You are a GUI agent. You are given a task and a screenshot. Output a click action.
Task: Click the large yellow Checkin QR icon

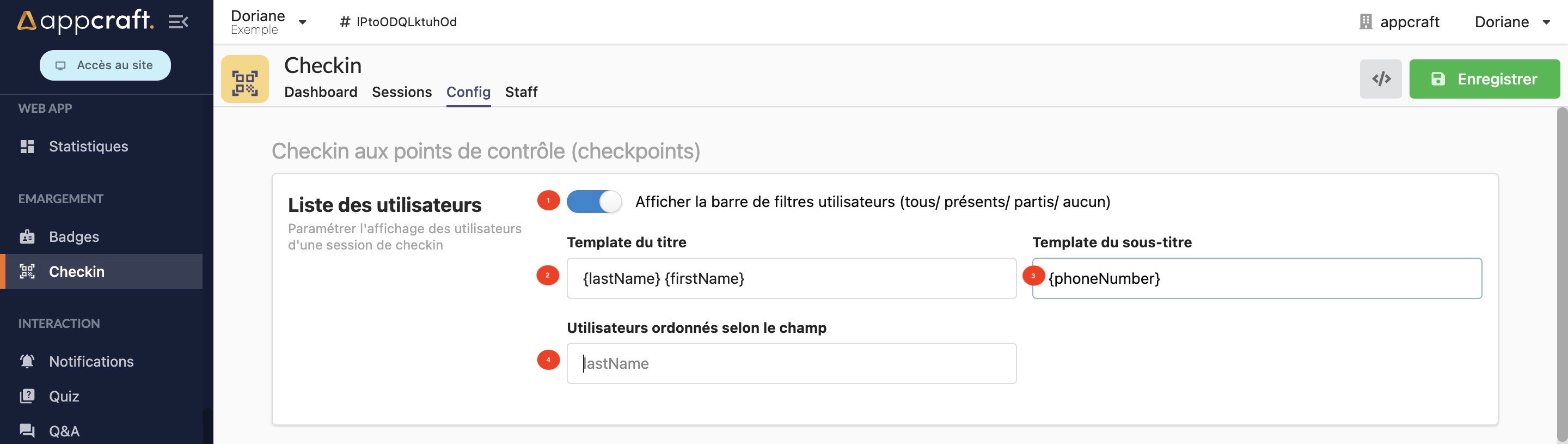pos(244,79)
